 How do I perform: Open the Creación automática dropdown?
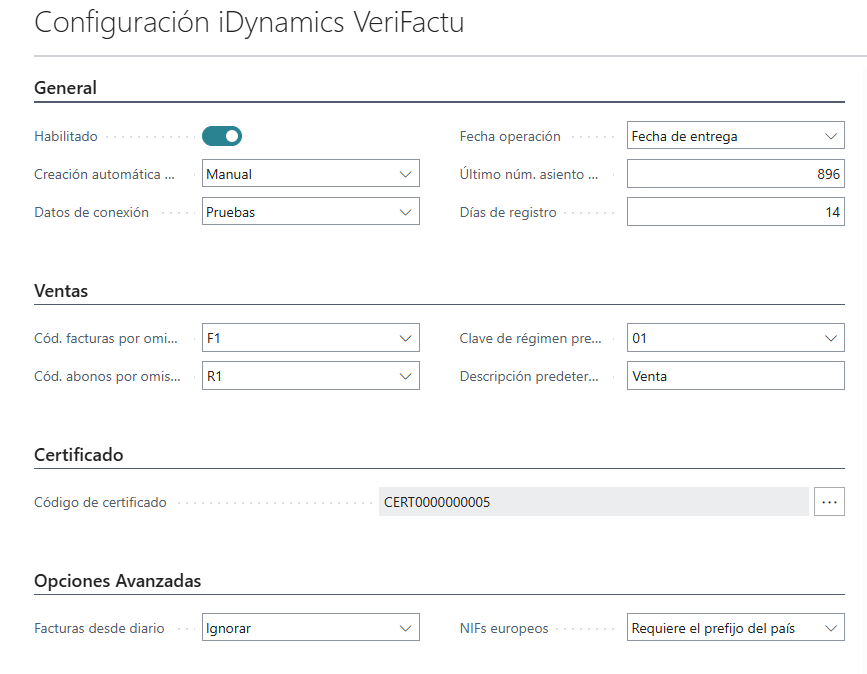[310, 174]
